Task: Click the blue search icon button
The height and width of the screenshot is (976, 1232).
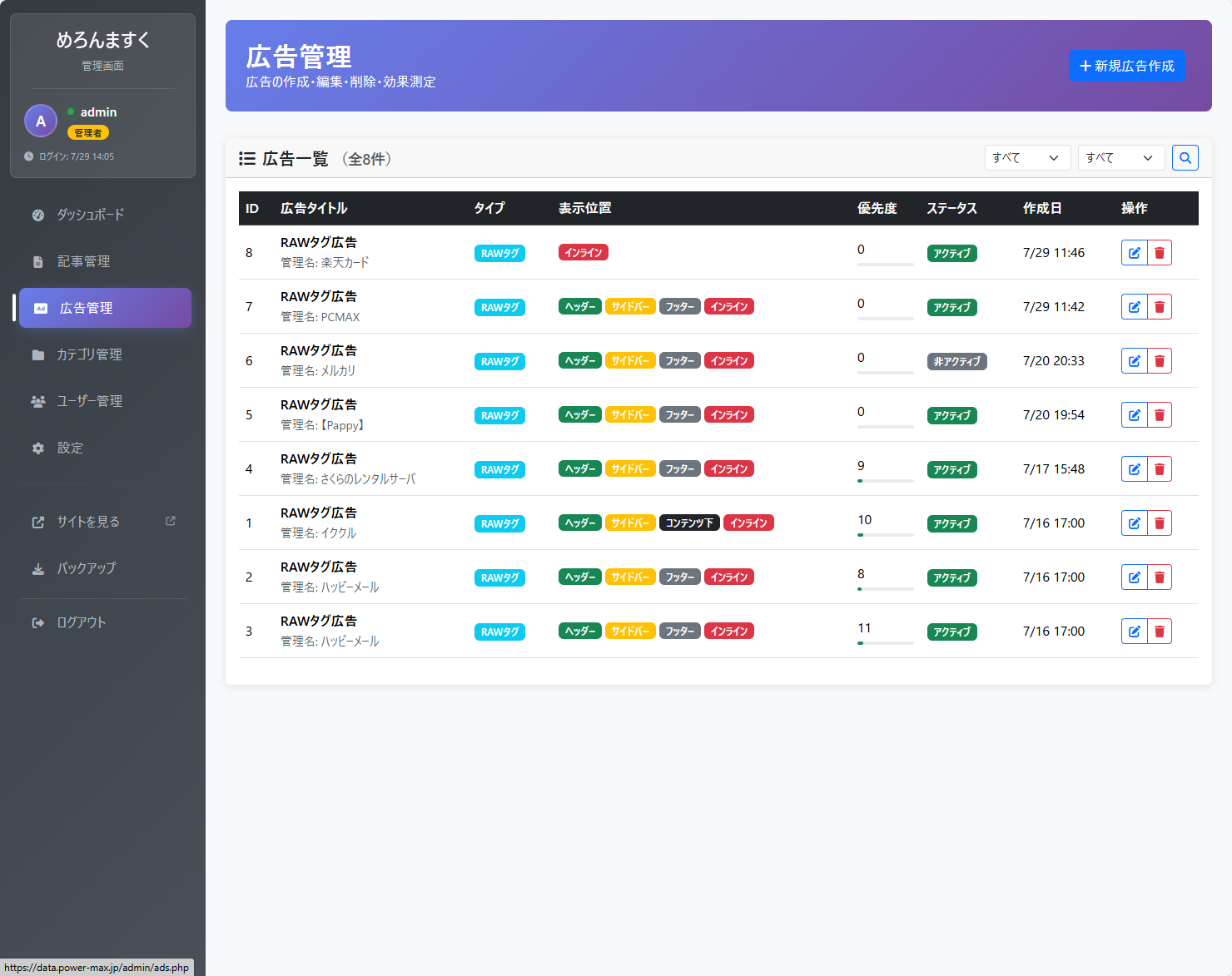Action: pos(1185,158)
